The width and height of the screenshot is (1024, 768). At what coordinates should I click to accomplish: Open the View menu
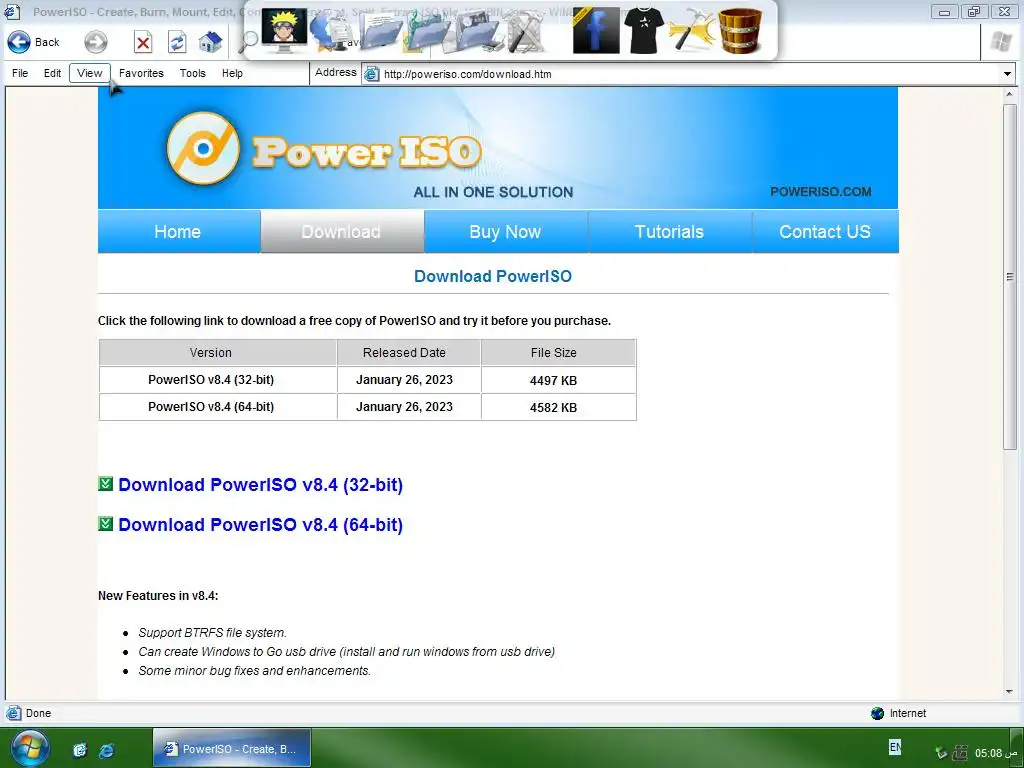pos(89,73)
